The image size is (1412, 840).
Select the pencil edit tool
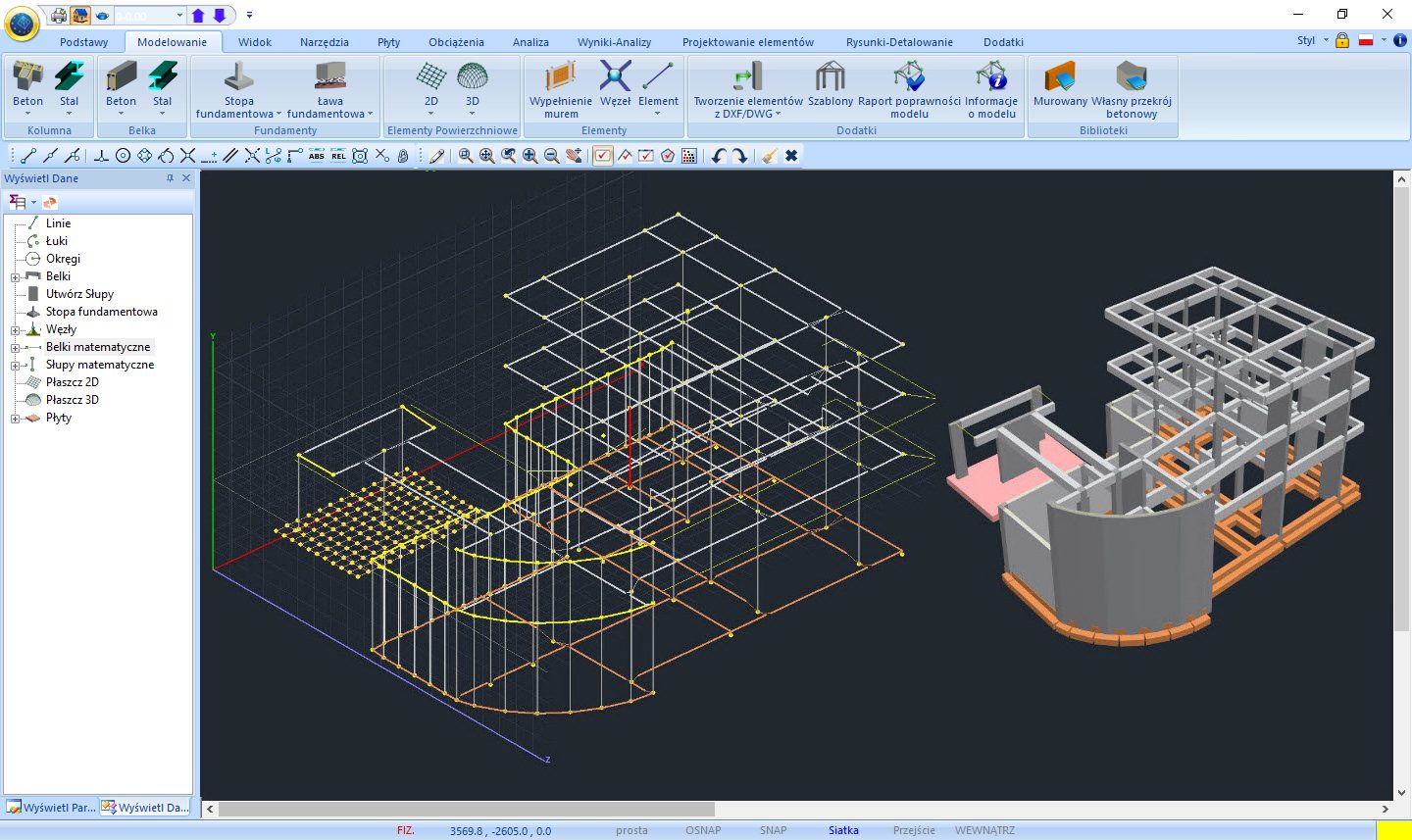(436, 156)
